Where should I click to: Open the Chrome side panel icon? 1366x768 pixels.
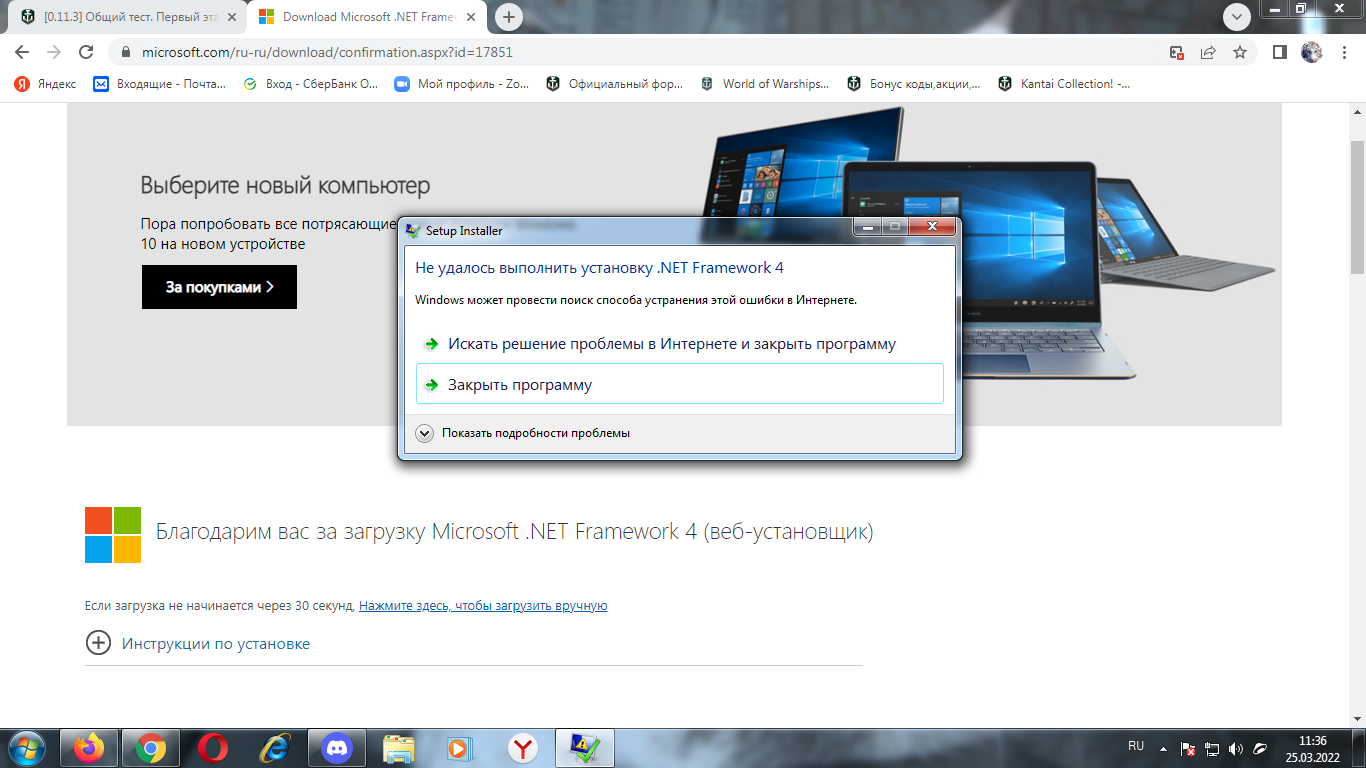[x=1279, y=52]
